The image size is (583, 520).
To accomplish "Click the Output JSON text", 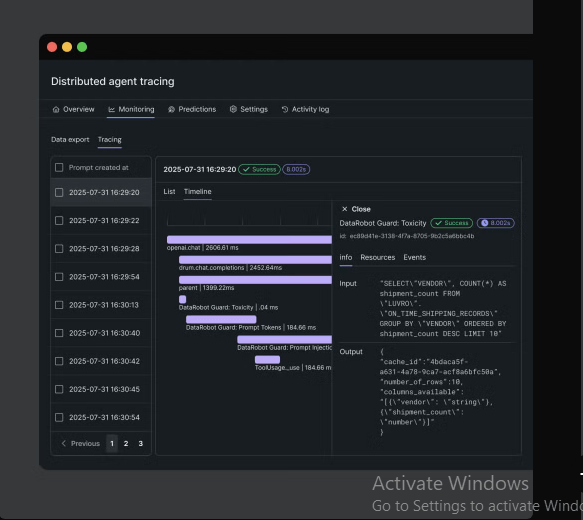I will (441, 392).
